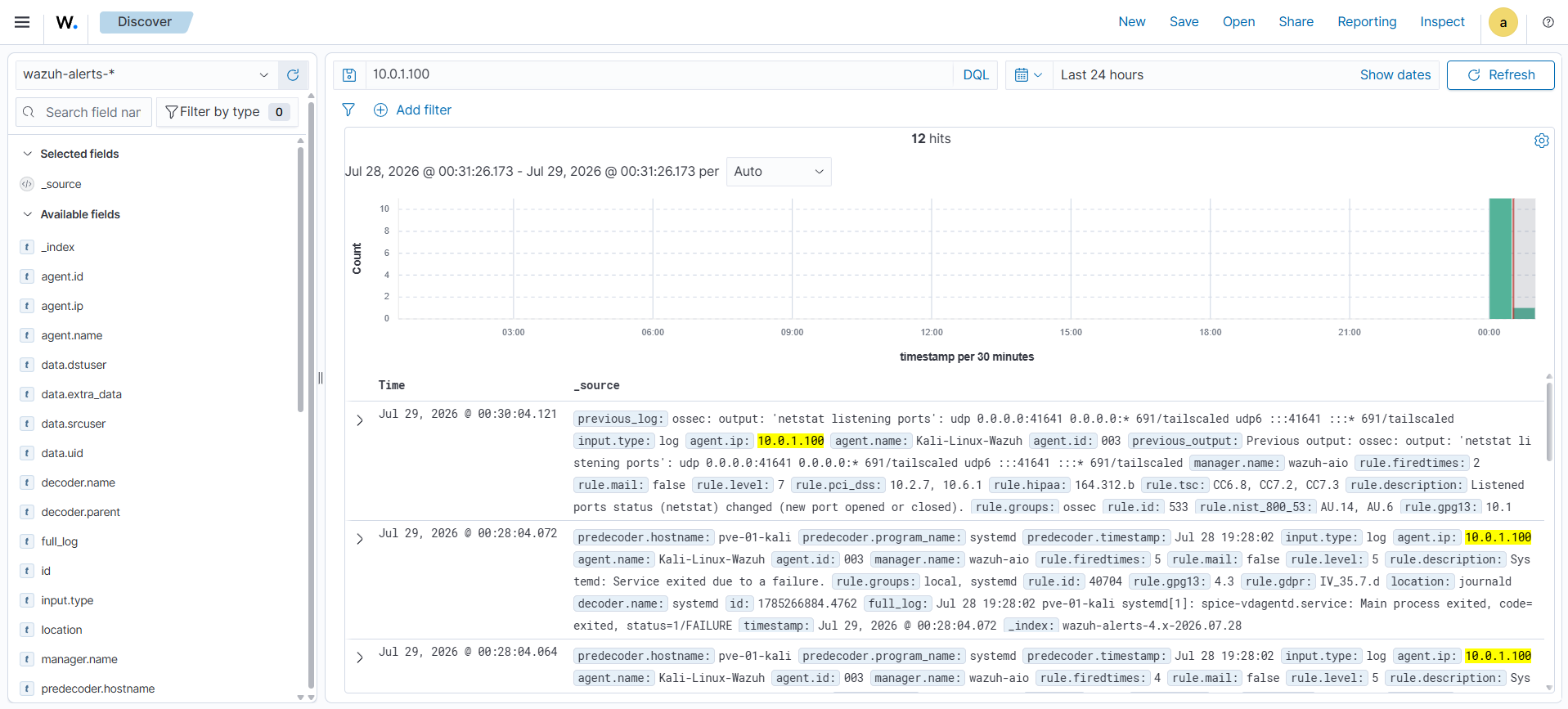Screen dimensions: 1568x709
Task: Select the data.uid field
Action: [x=62, y=453]
